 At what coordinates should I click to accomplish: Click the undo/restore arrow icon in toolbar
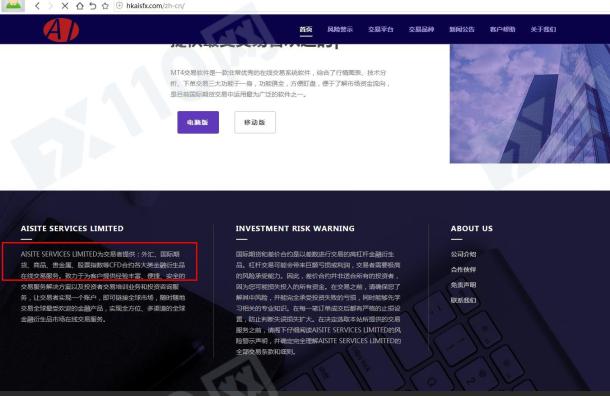(x=93, y=6)
